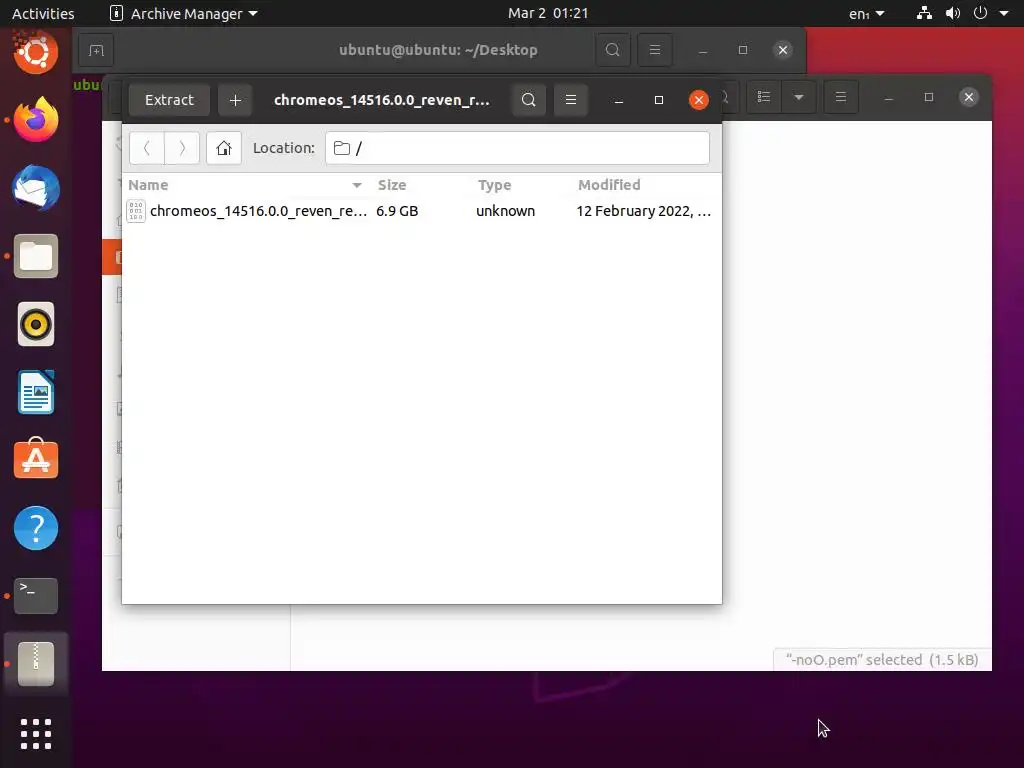
Task: Open Help from the dock
Action: (36, 528)
